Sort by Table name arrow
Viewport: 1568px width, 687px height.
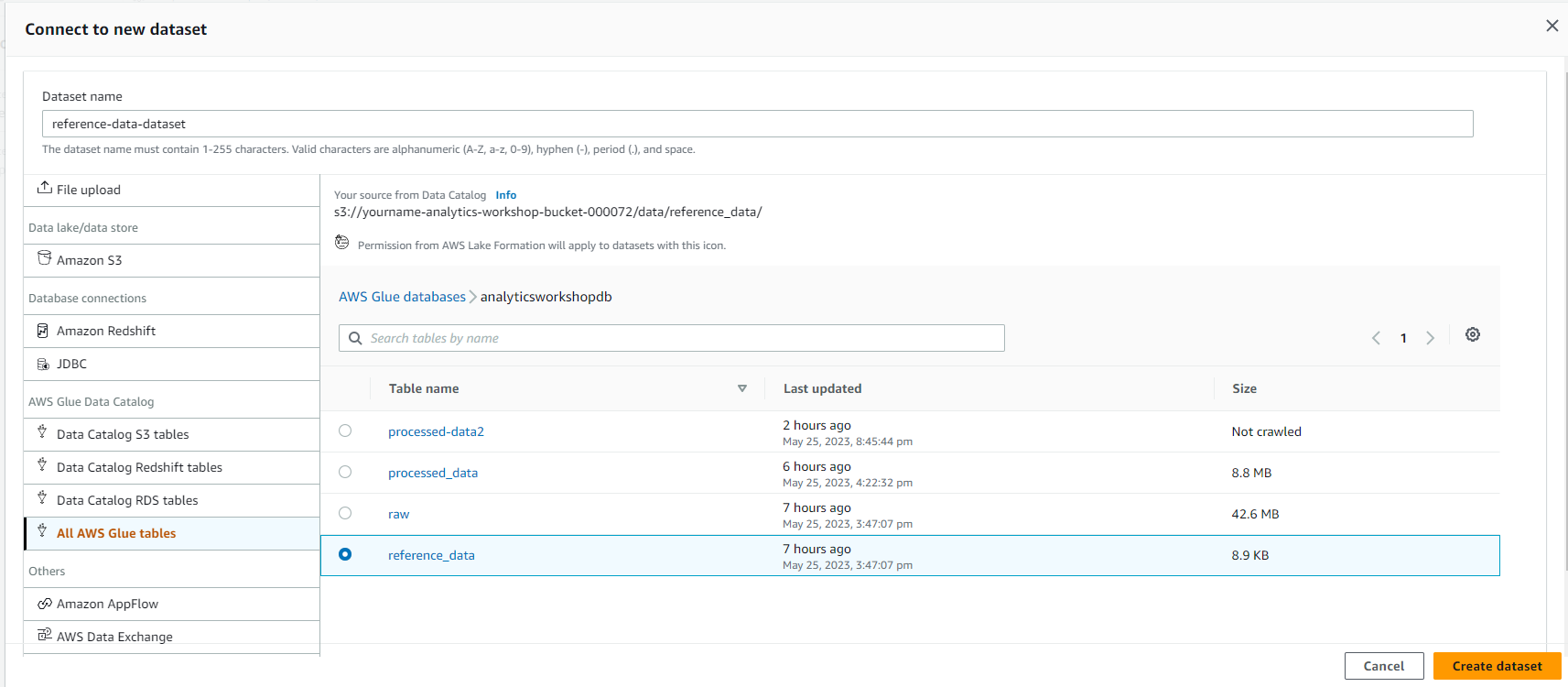pos(742,388)
